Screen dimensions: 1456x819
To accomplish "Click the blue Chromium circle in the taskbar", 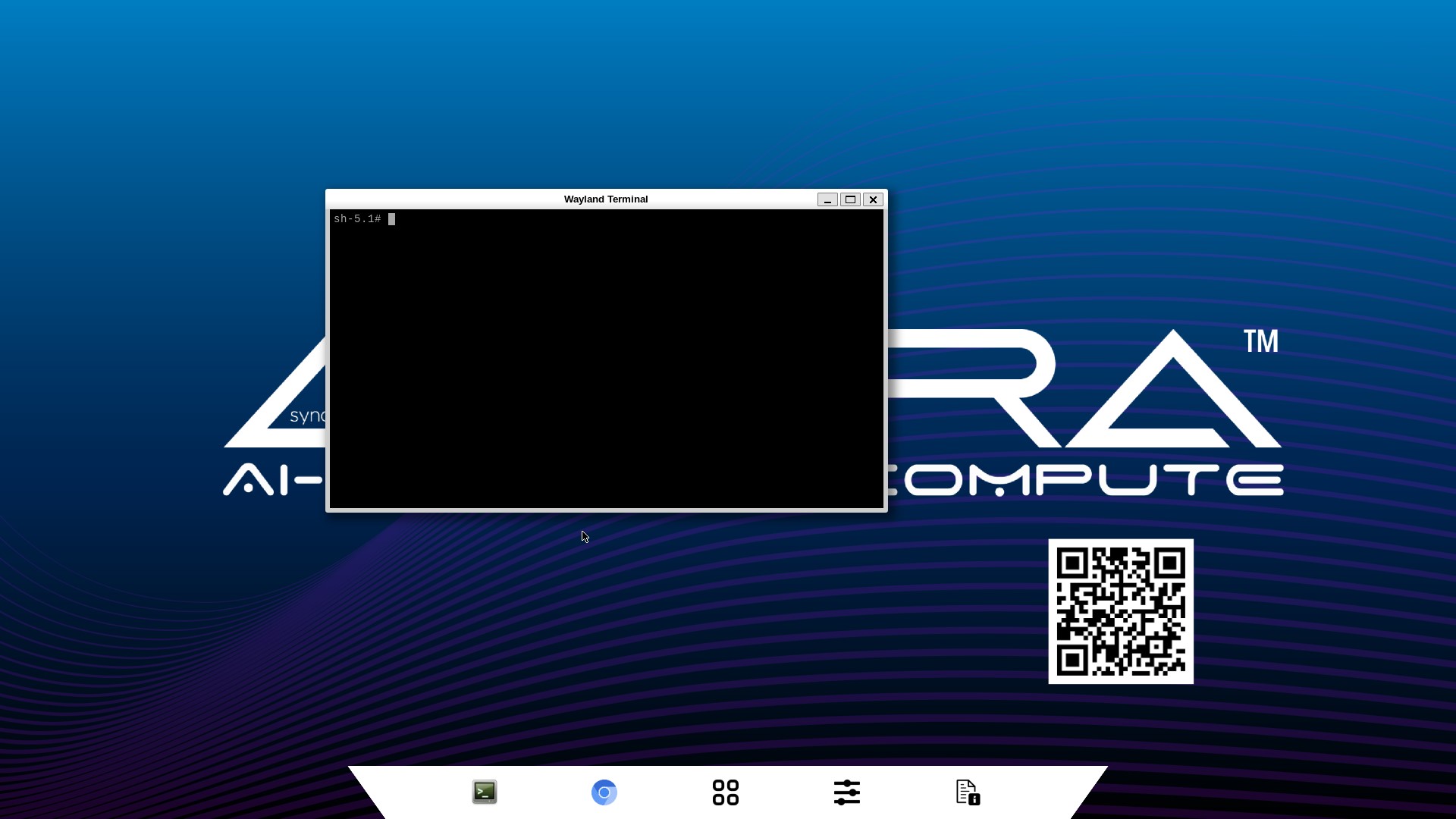I will [604, 792].
